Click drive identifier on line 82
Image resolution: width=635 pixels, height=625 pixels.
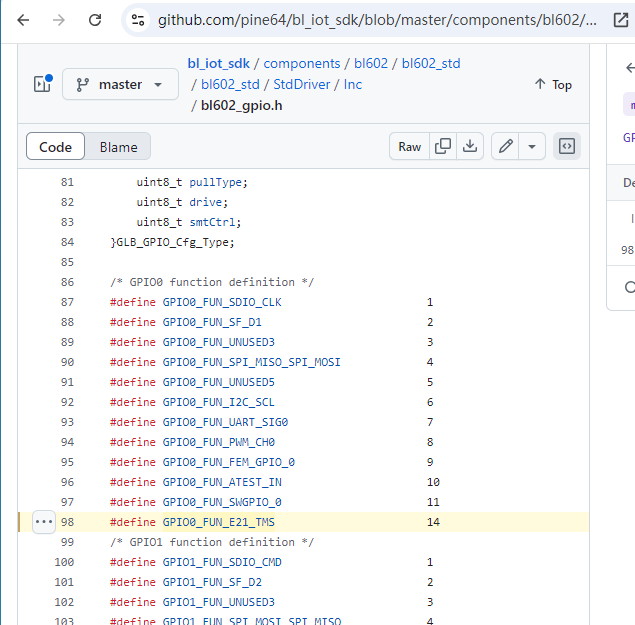tap(206, 202)
